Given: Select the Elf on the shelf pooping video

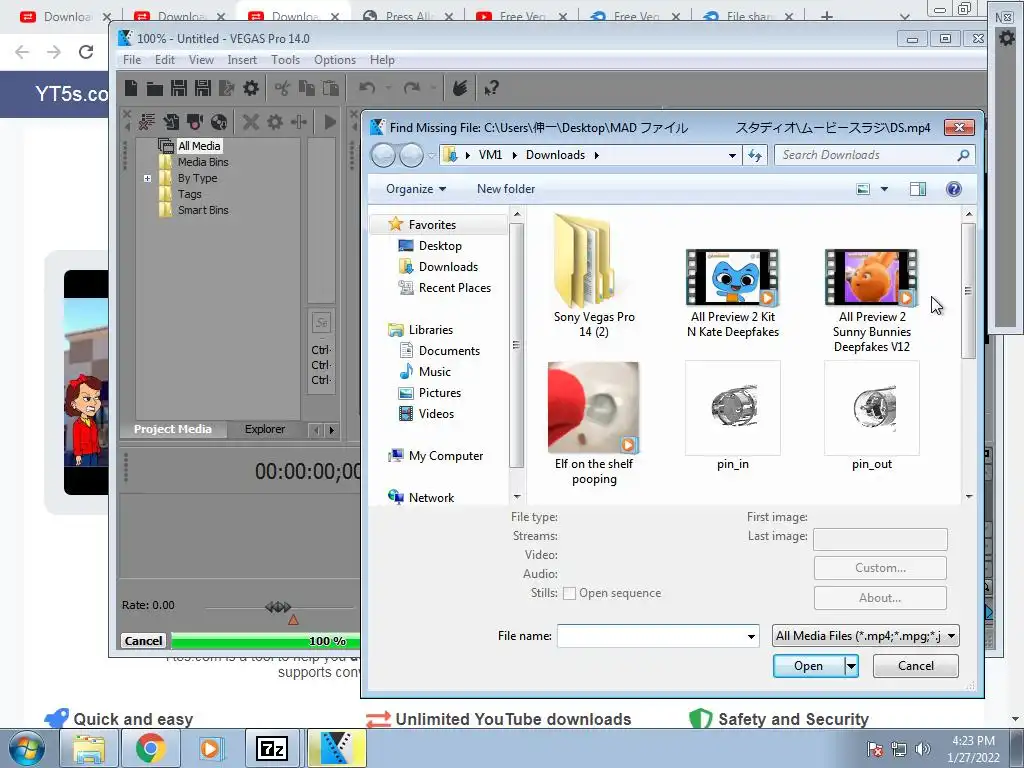Looking at the screenshot, I should tap(594, 424).
